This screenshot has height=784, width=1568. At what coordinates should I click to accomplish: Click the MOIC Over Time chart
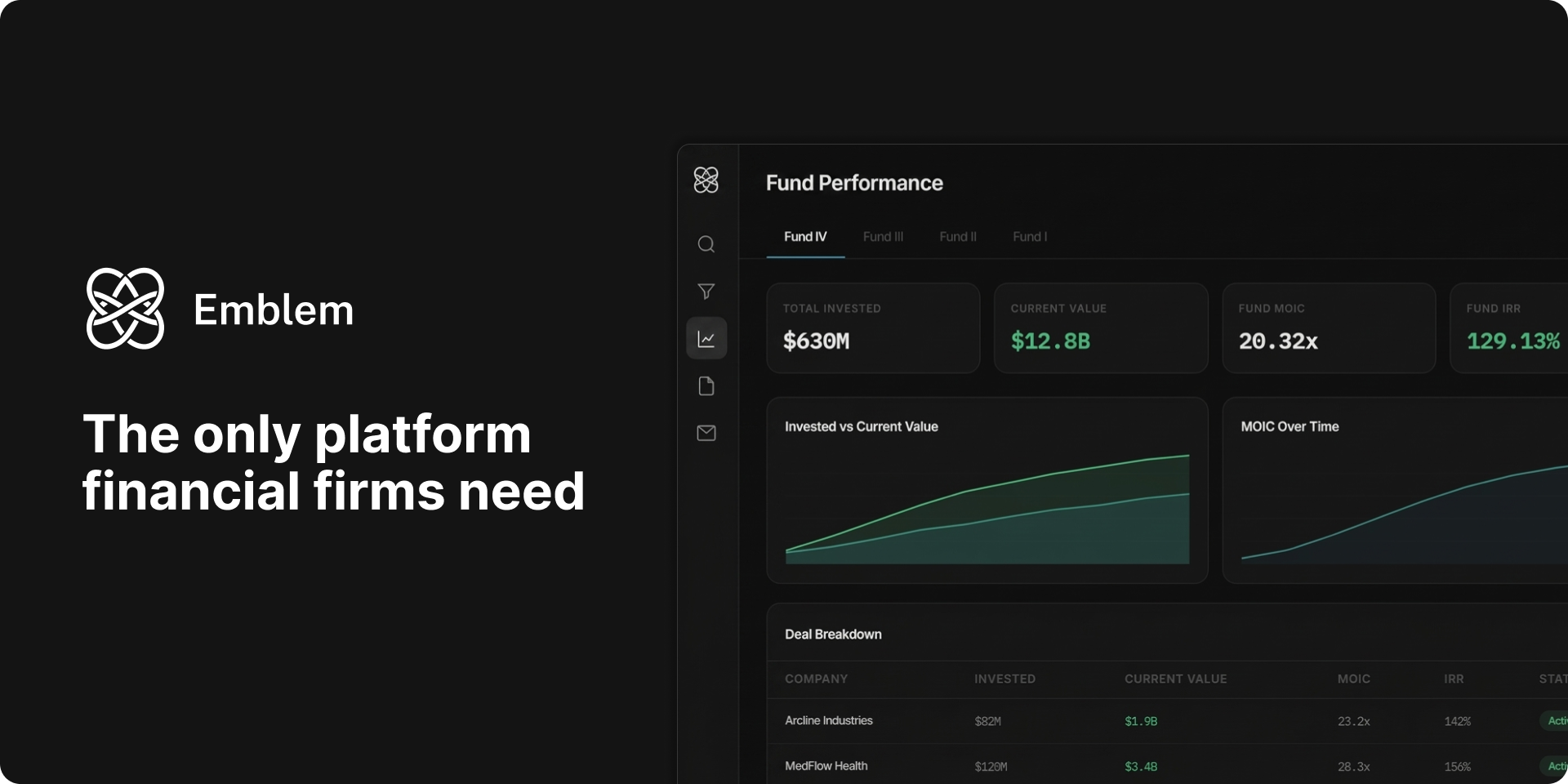[1395, 490]
